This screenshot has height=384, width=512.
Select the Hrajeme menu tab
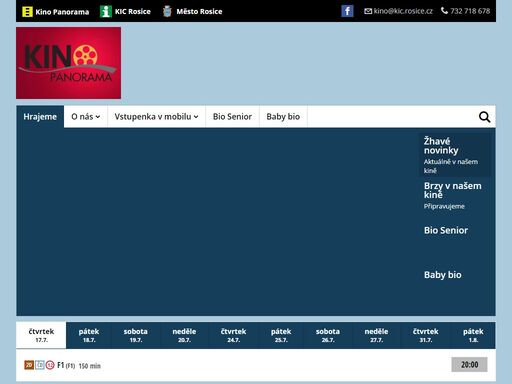pos(40,117)
